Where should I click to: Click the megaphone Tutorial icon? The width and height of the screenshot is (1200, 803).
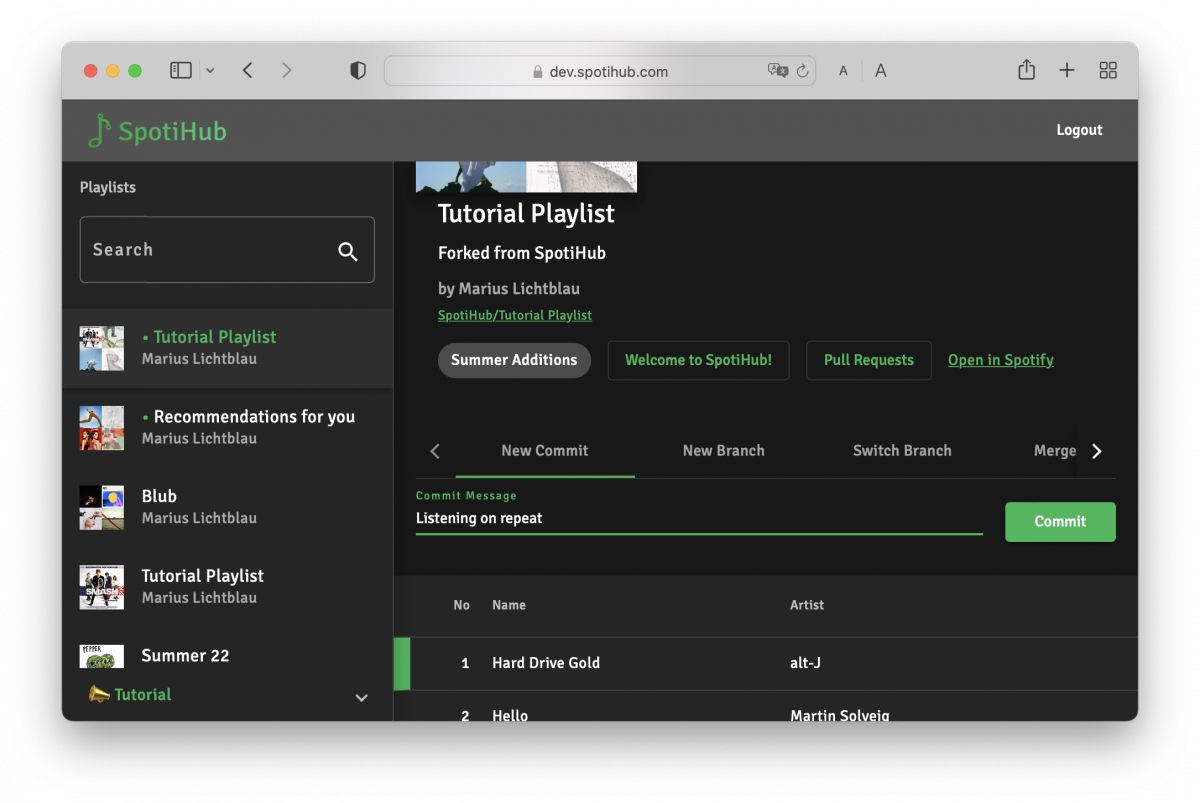(98, 694)
